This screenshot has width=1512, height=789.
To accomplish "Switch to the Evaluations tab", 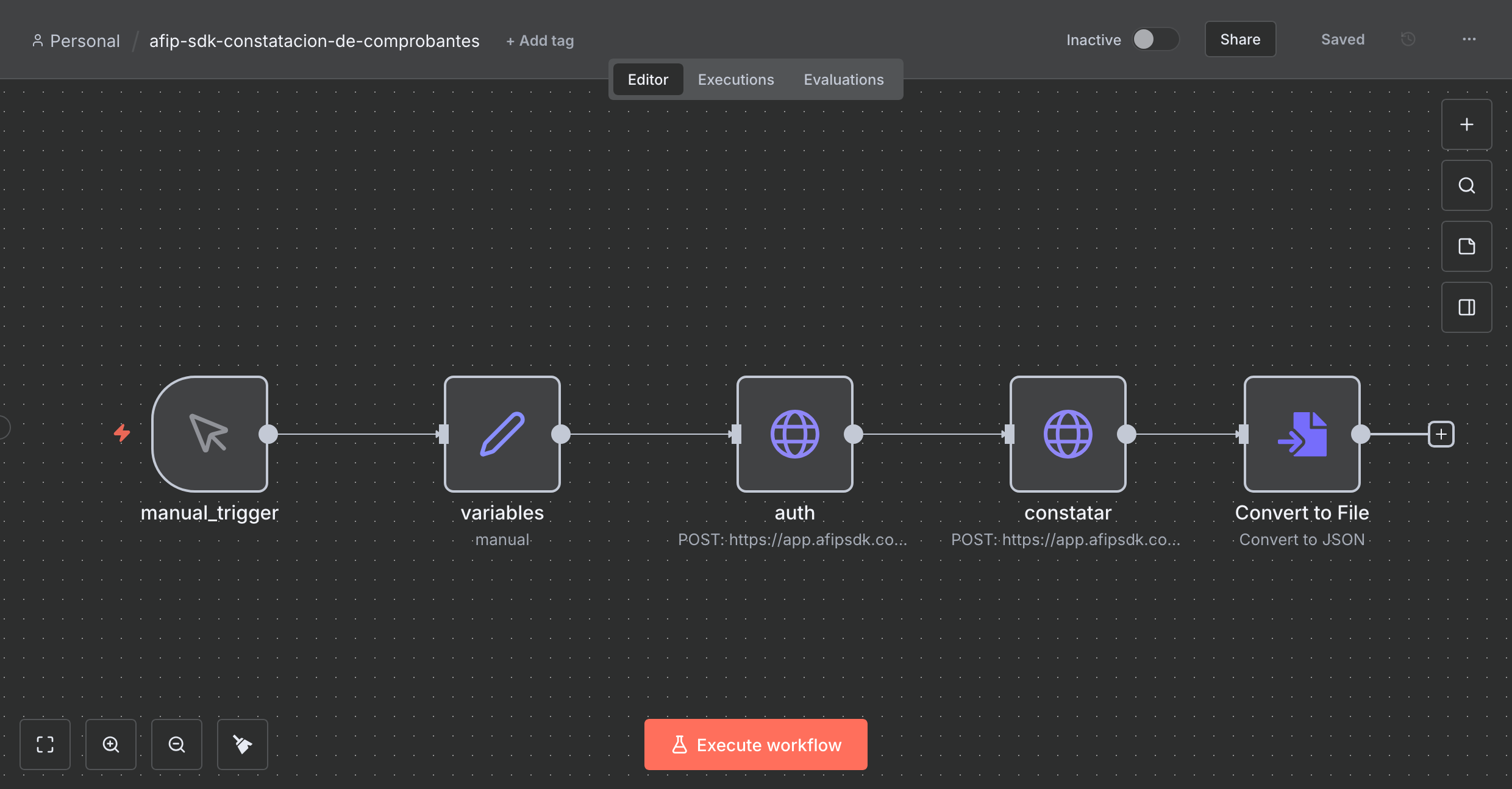I will 843,79.
